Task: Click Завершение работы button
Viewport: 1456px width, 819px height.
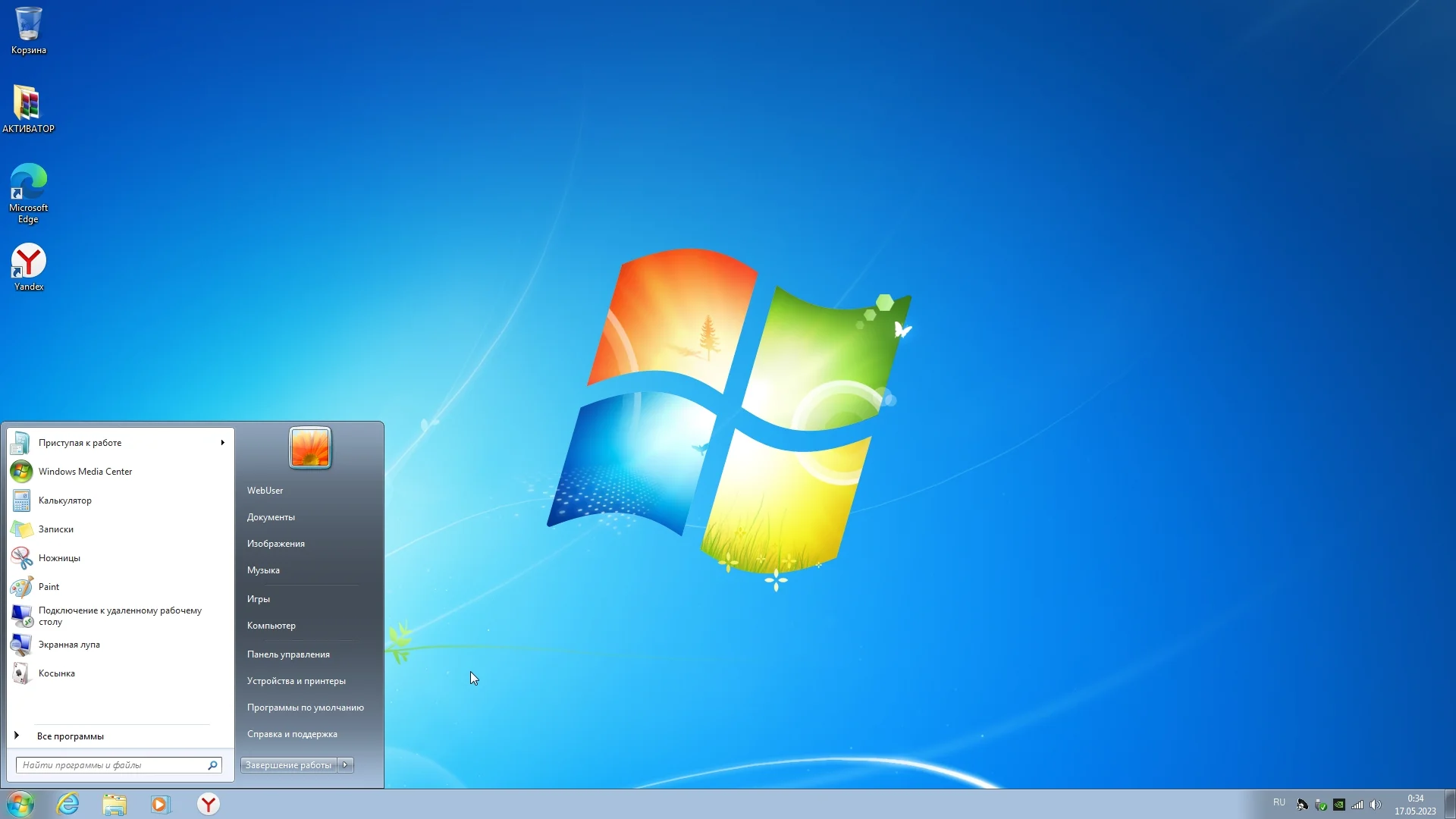Action: [x=288, y=764]
